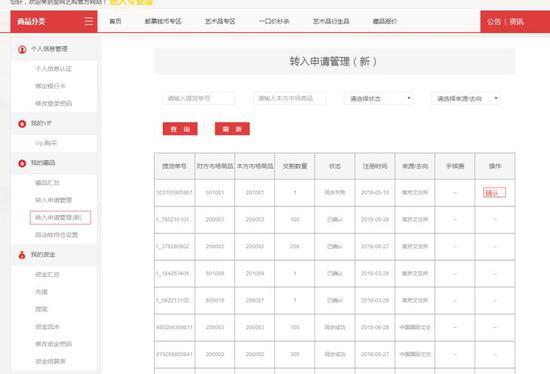Click the 200027 cell in the table

coord(255,301)
